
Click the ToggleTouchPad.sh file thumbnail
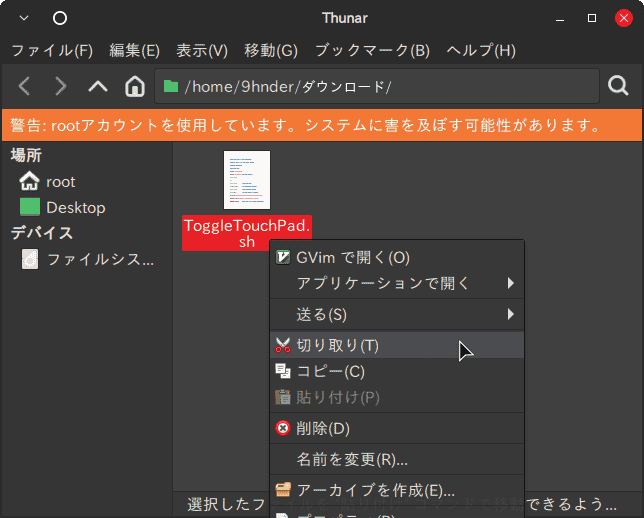coord(247,180)
